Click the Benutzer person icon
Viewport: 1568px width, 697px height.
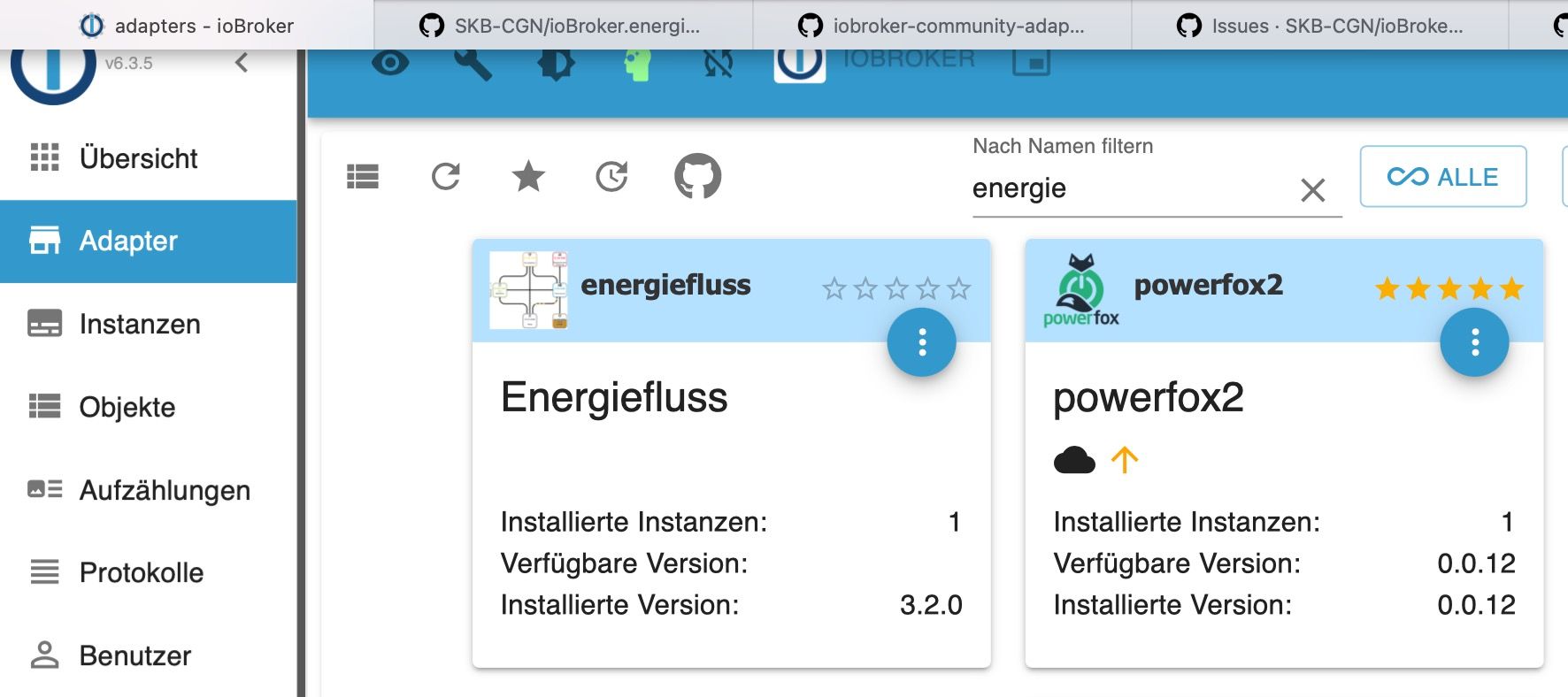(x=45, y=655)
